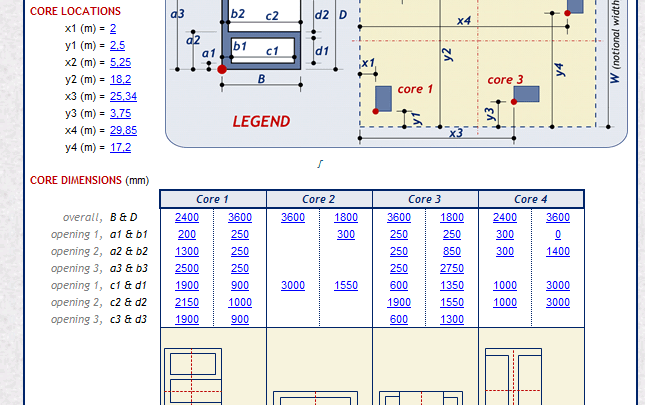Click the CORE DIMENSIONS heading
Screen dimensions: 645x405
76,180
